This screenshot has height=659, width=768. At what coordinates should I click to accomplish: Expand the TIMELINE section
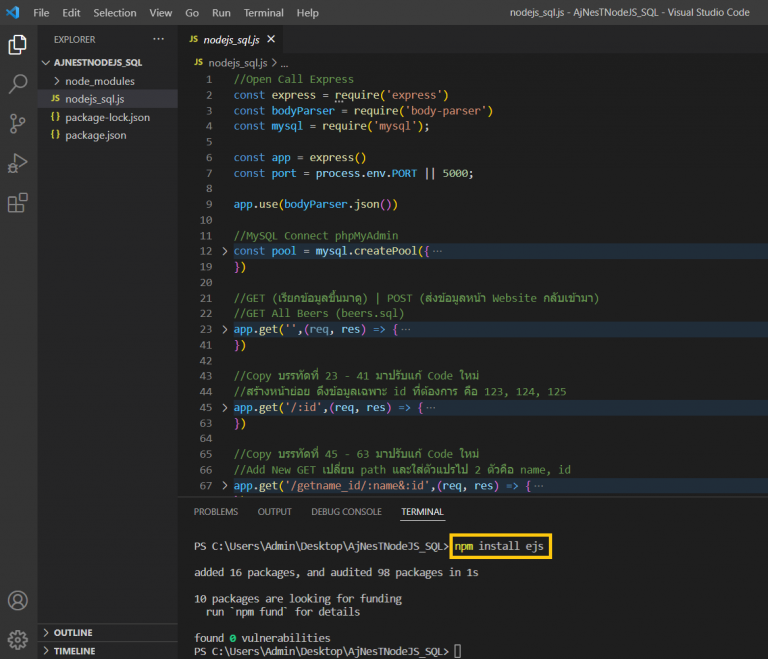click(75, 651)
